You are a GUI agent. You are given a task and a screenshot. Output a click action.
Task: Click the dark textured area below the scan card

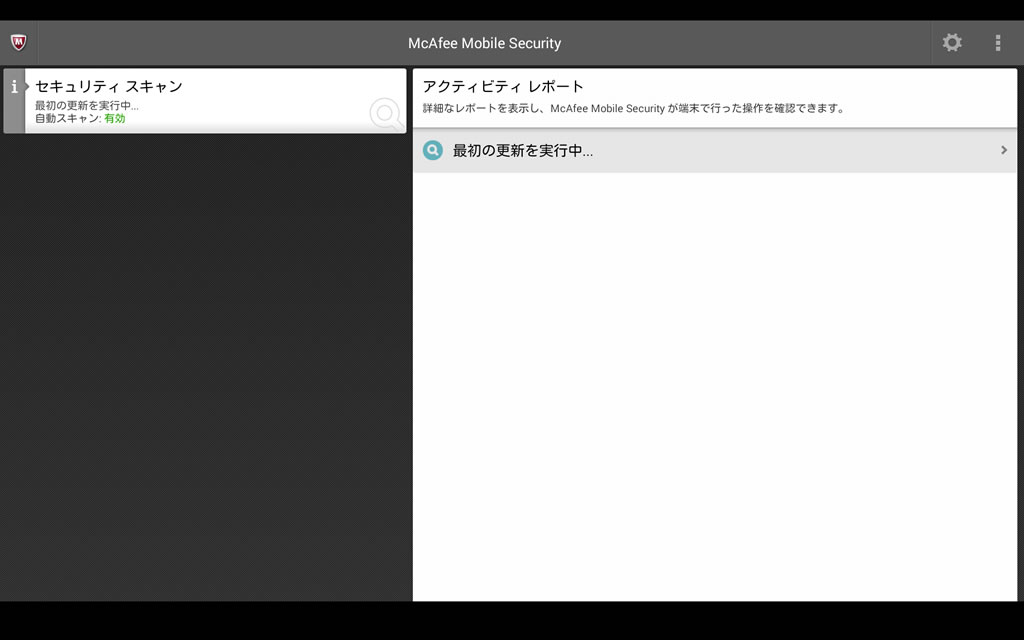(205, 370)
